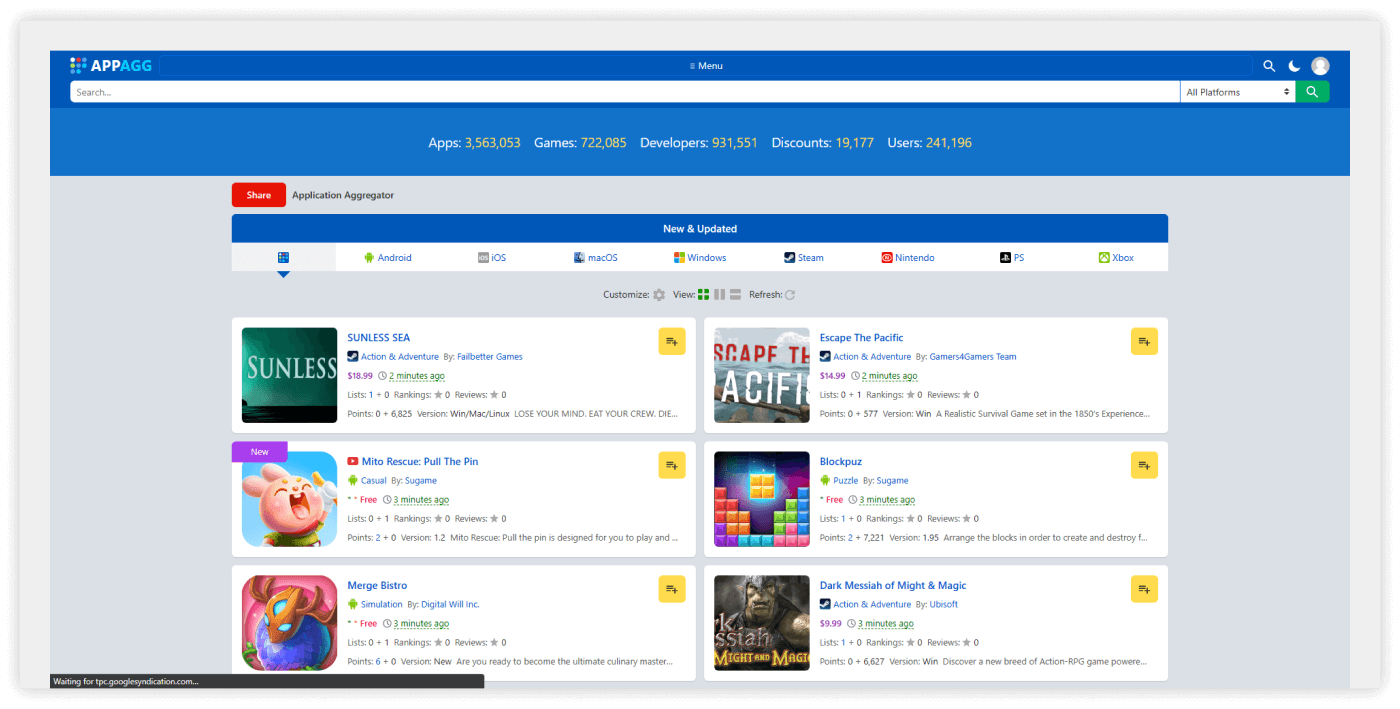Click the YouTube video icon on Mito Rescue
1400x709 pixels.
tap(353, 461)
